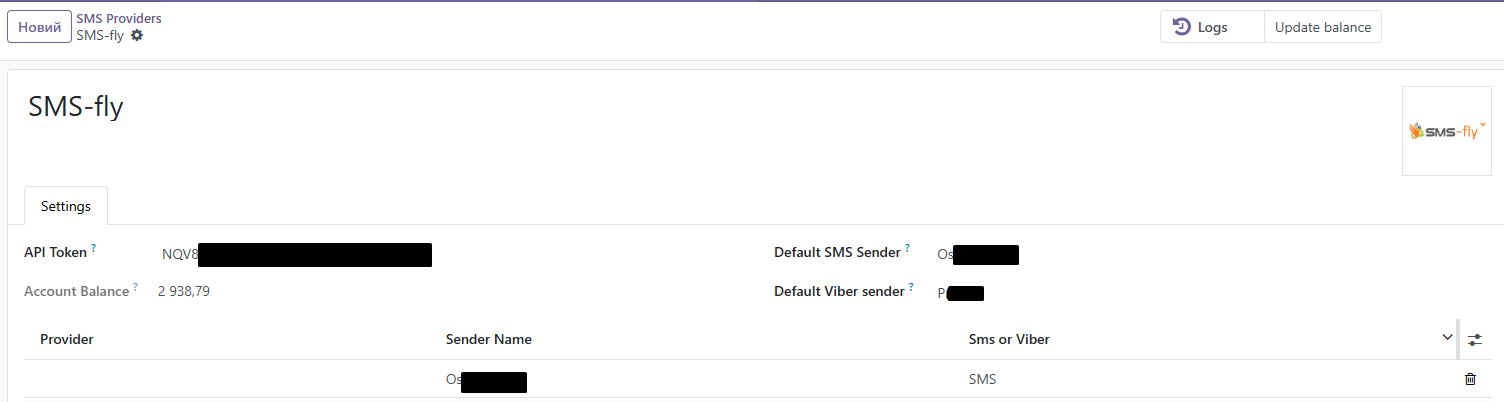The width and height of the screenshot is (1504, 402).
Task: Open the optional columns adjust icon
Action: click(1475, 340)
